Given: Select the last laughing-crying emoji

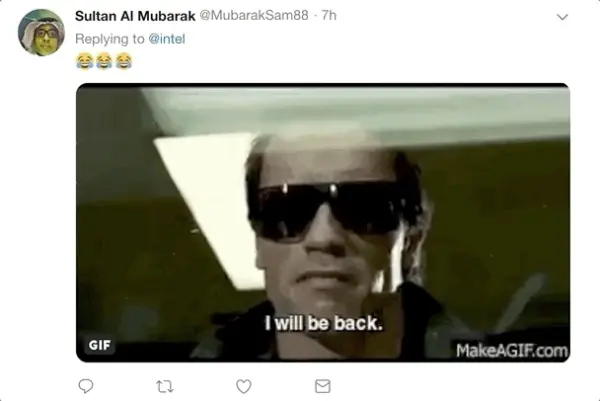Looking at the screenshot, I should (124, 61).
